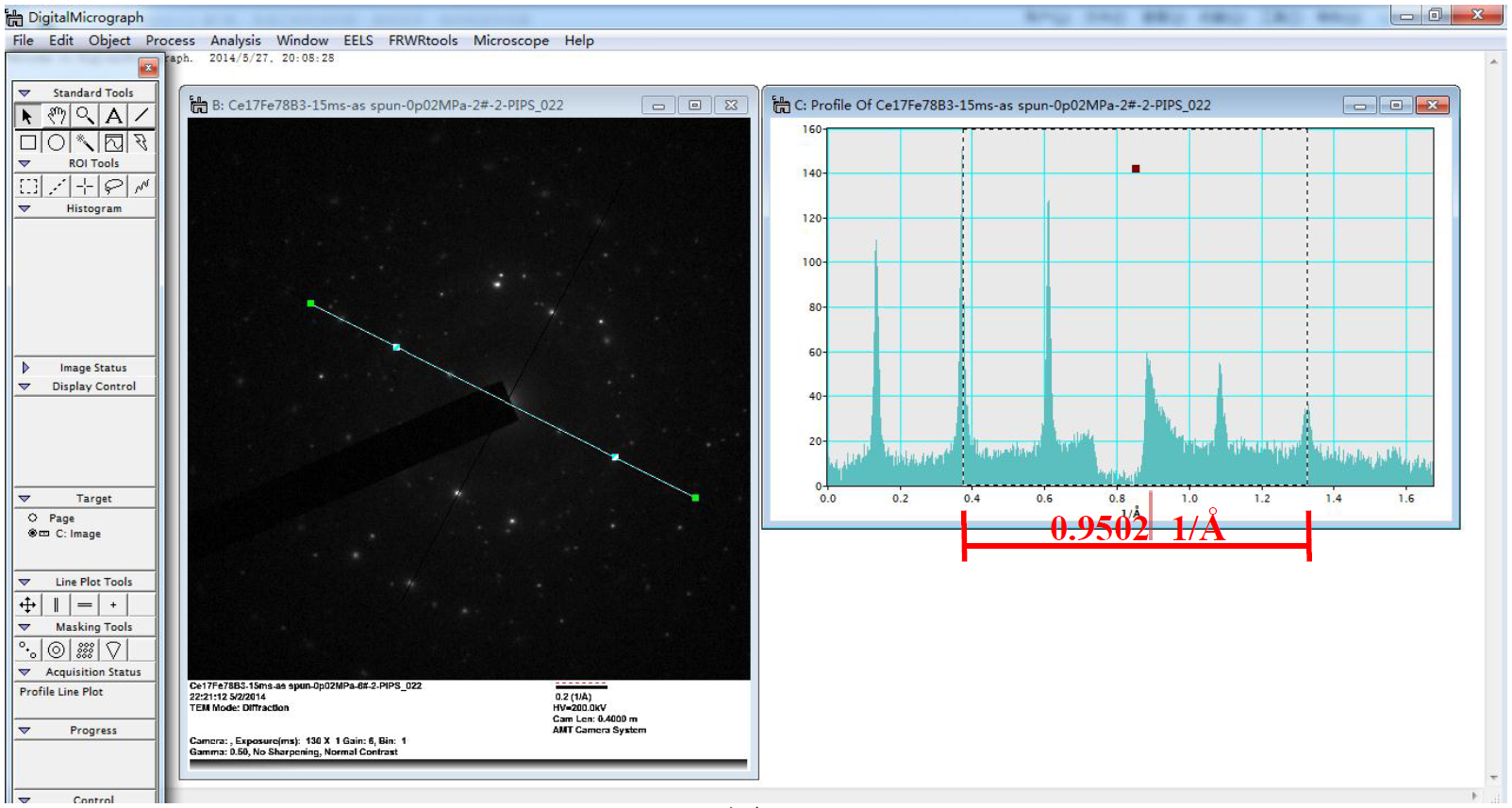Viewport: 1512px width, 808px height.
Task: Choose the C: Image target radio button
Action: 33,534
